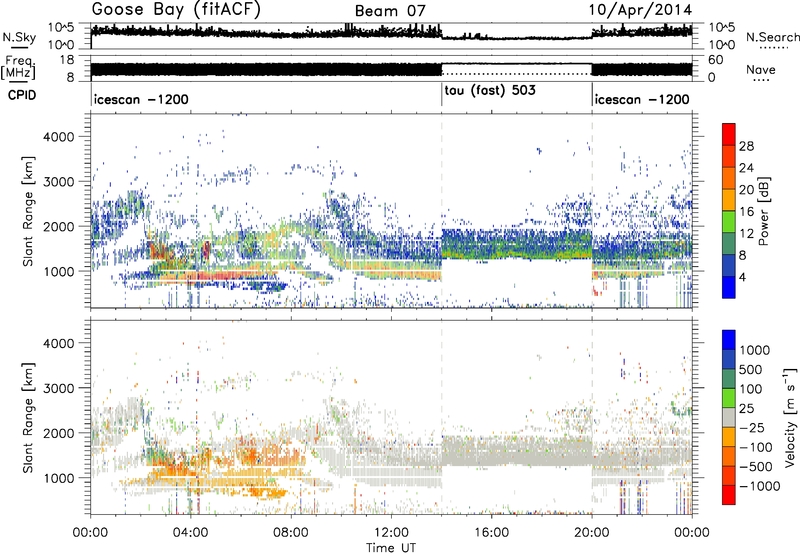Click the 'Velocity [m s-1]' colorbar label
This screenshot has height=554, width=800.
point(790,417)
